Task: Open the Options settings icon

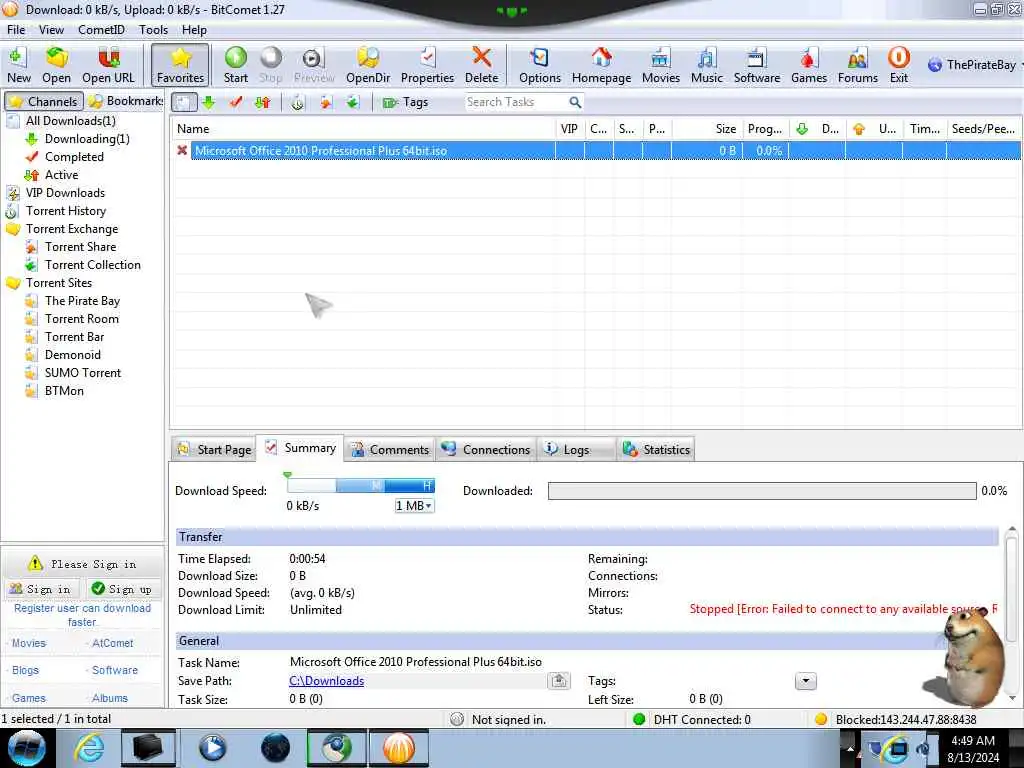Action: [539, 65]
